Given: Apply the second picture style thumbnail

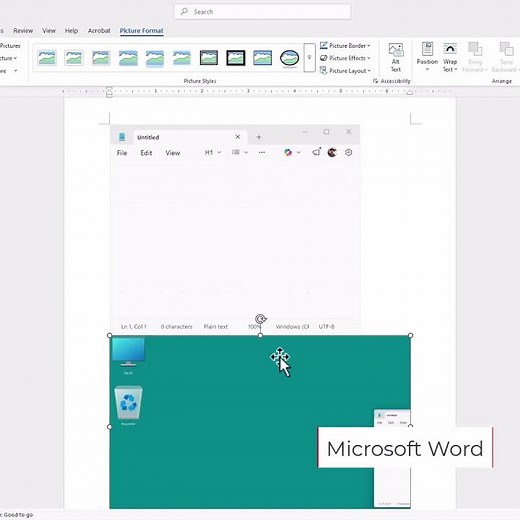Looking at the screenshot, I should [x=74, y=58].
